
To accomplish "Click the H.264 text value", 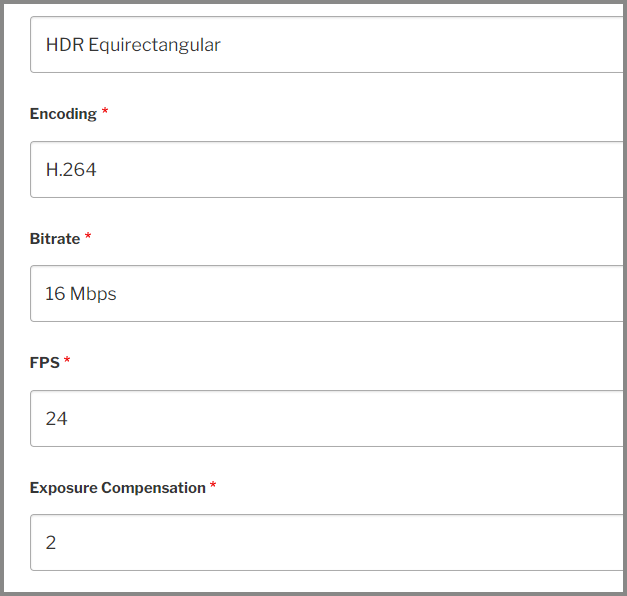I will click(71, 170).
